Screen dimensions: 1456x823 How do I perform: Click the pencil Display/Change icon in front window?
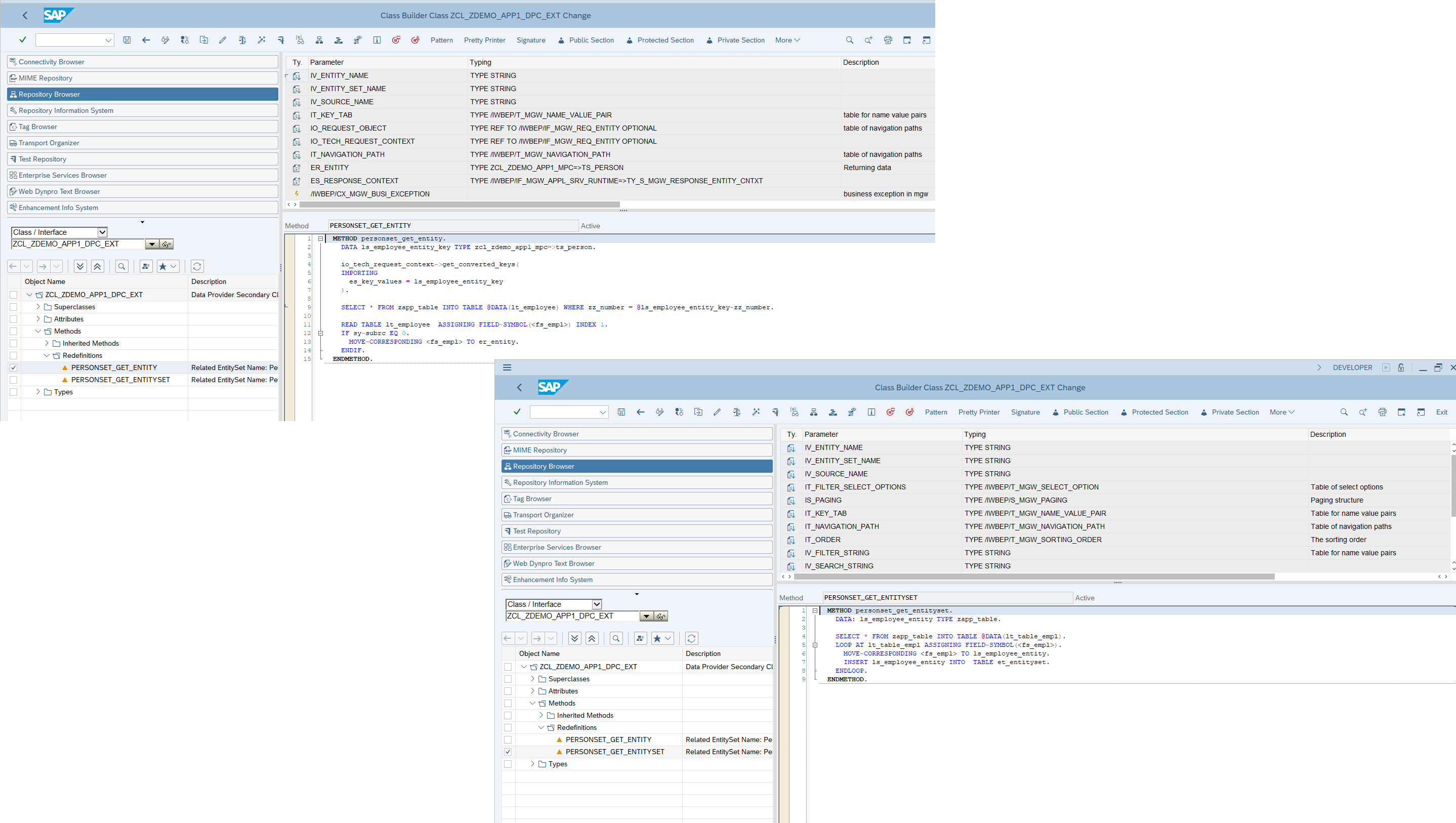717,412
